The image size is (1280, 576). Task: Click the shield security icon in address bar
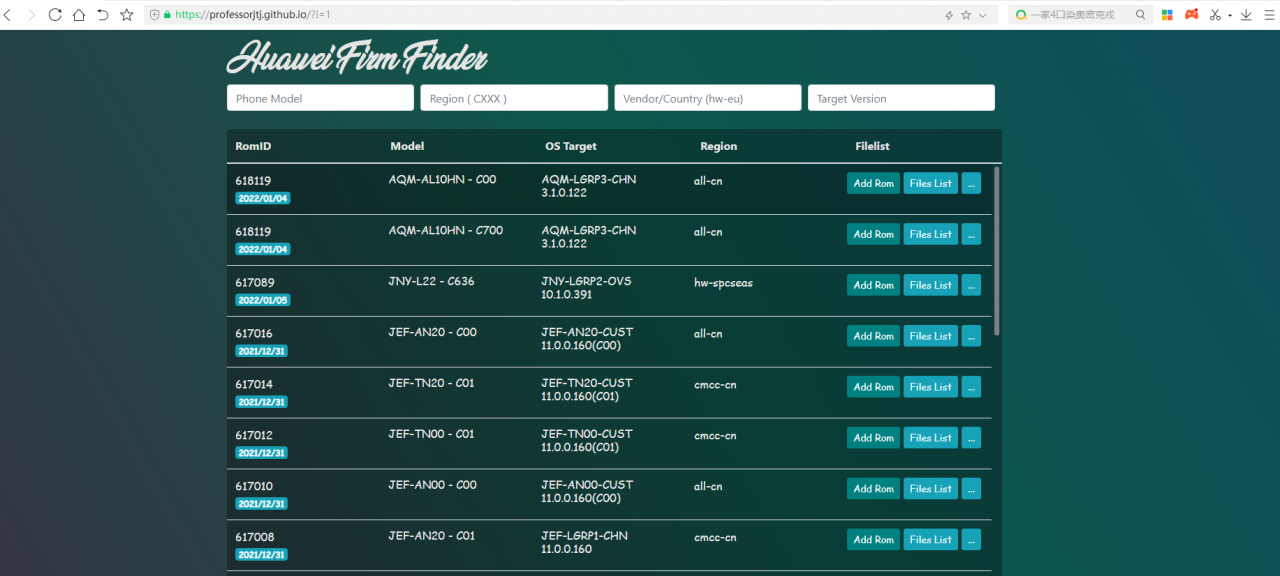tap(154, 15)
